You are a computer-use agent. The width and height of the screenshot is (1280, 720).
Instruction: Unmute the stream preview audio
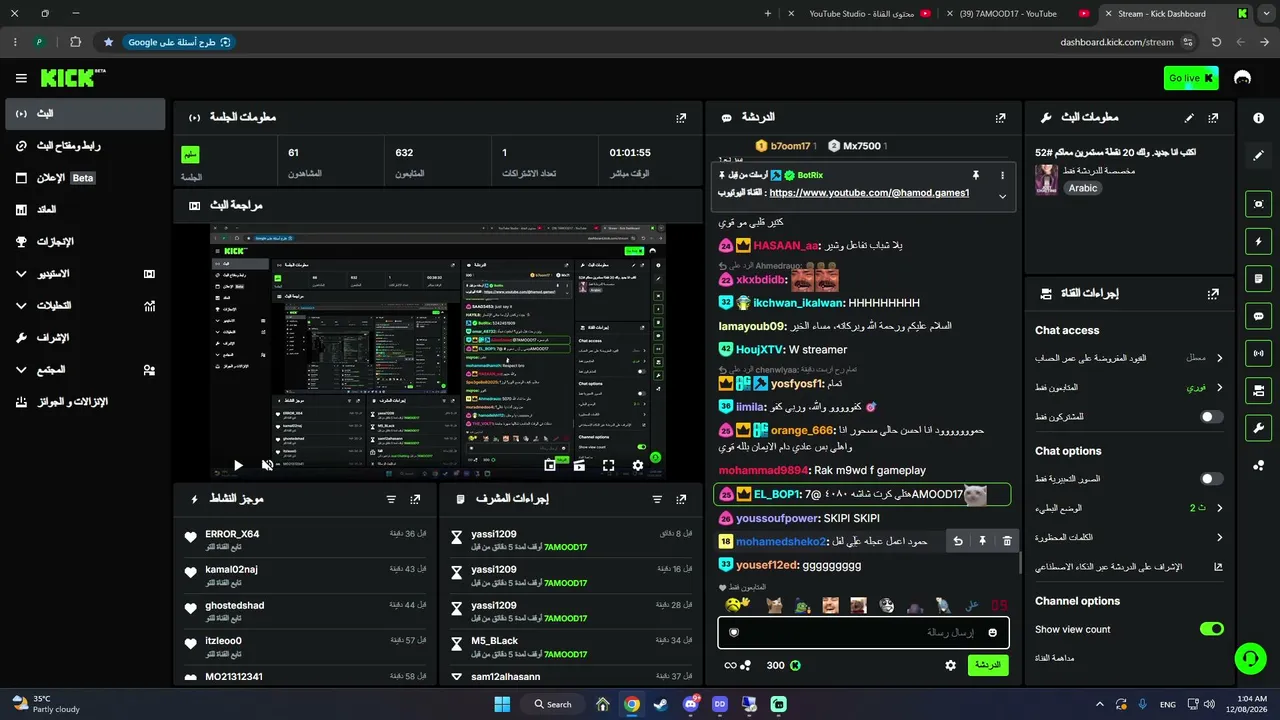pyautogui.click(x=267, y=465)
